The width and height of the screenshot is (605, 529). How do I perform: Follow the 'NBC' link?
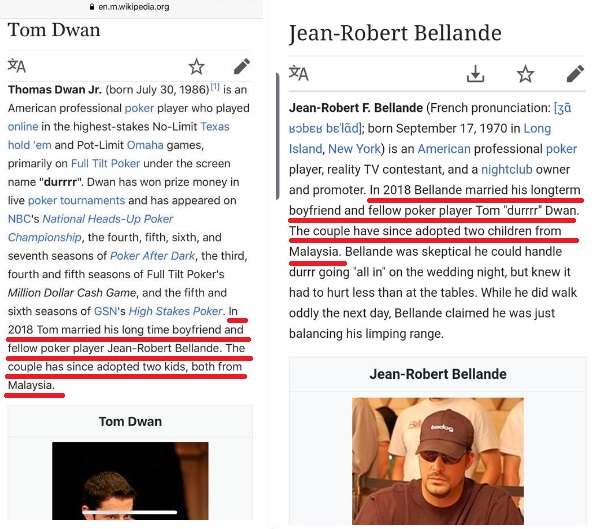tap(19, 219)
